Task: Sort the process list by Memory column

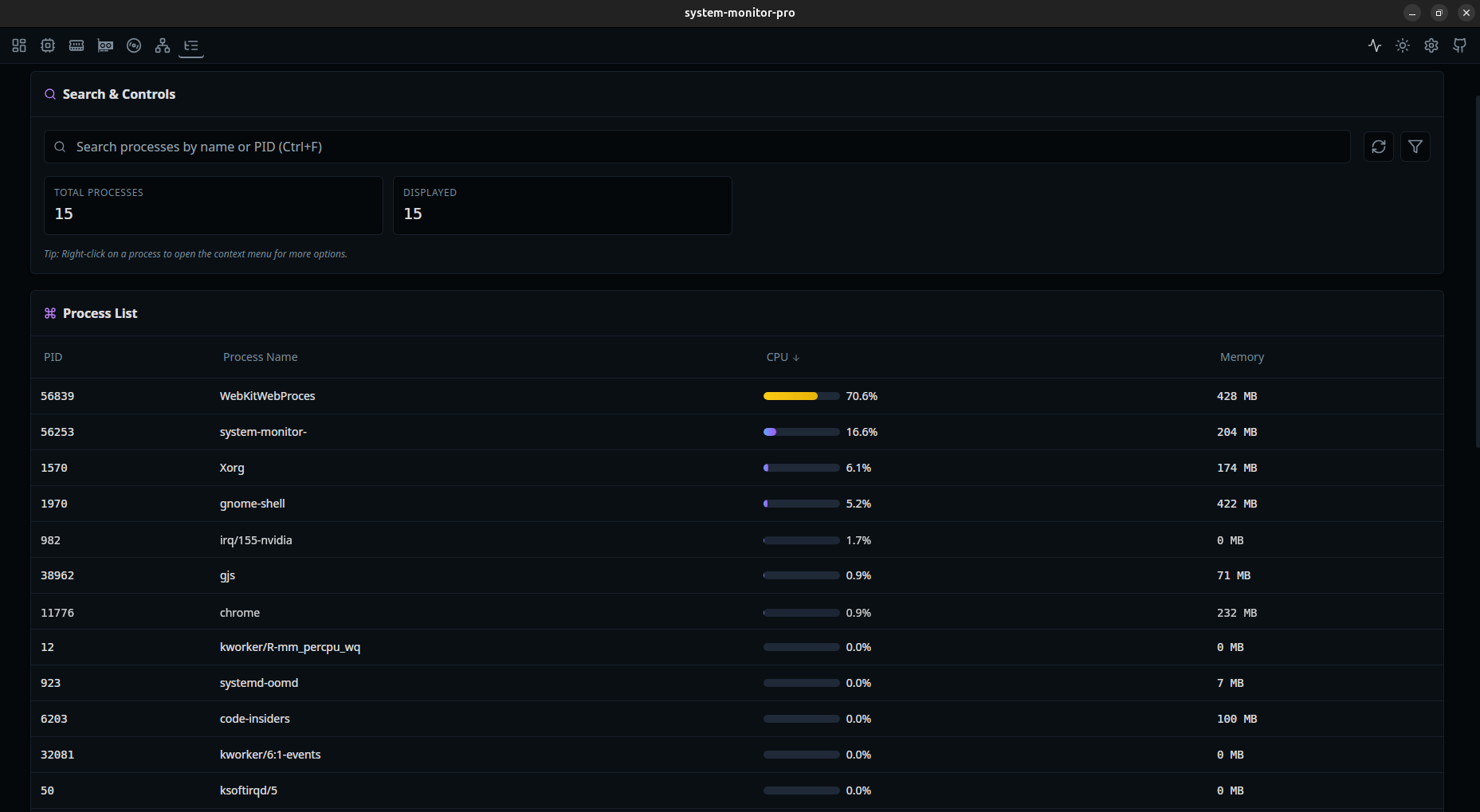Action: 1241,357
